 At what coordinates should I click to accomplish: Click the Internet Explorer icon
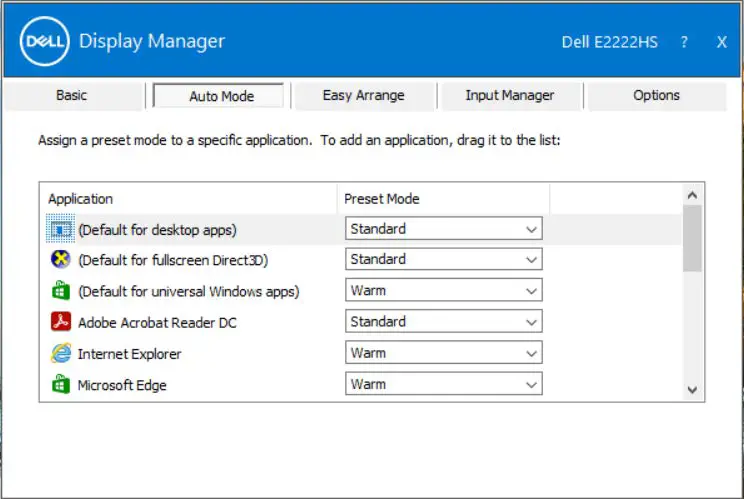tap(60, 353)
